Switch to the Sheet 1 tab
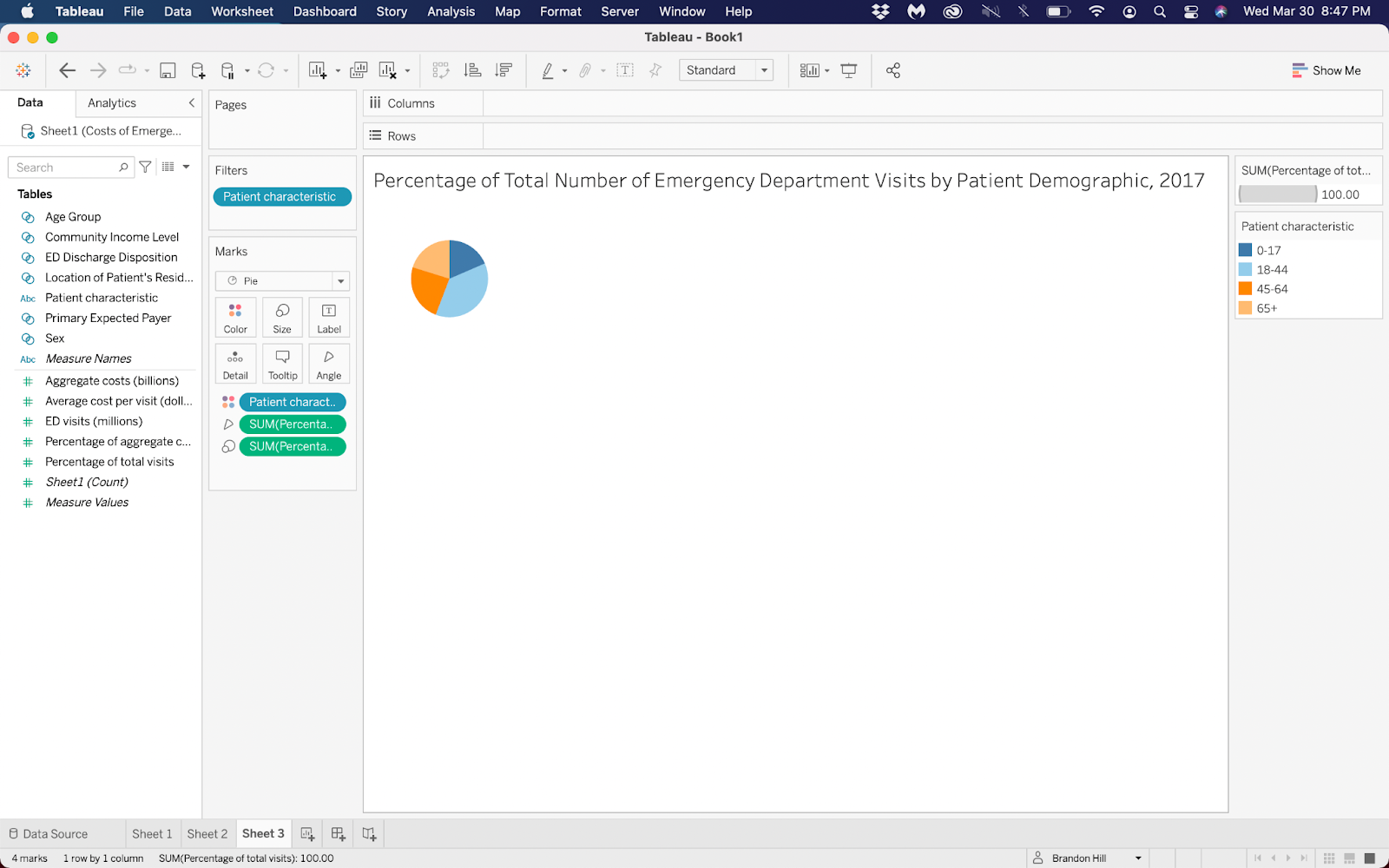This screenshot has width=1389, height=868. pos(152,834)
